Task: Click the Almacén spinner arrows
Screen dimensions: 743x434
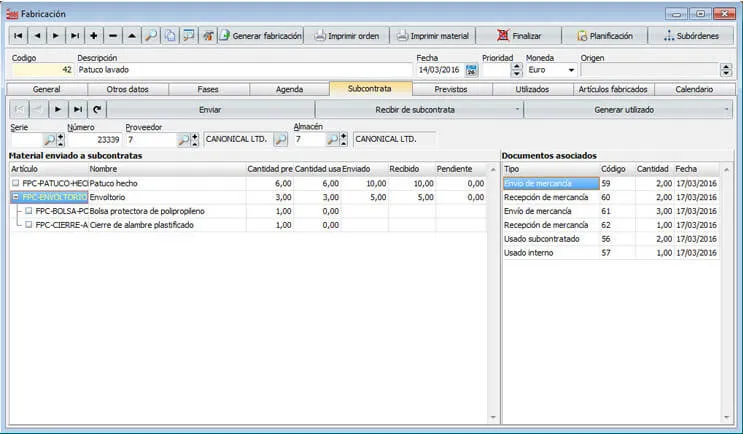Action: pyautogui.click(x=344, y=140)
